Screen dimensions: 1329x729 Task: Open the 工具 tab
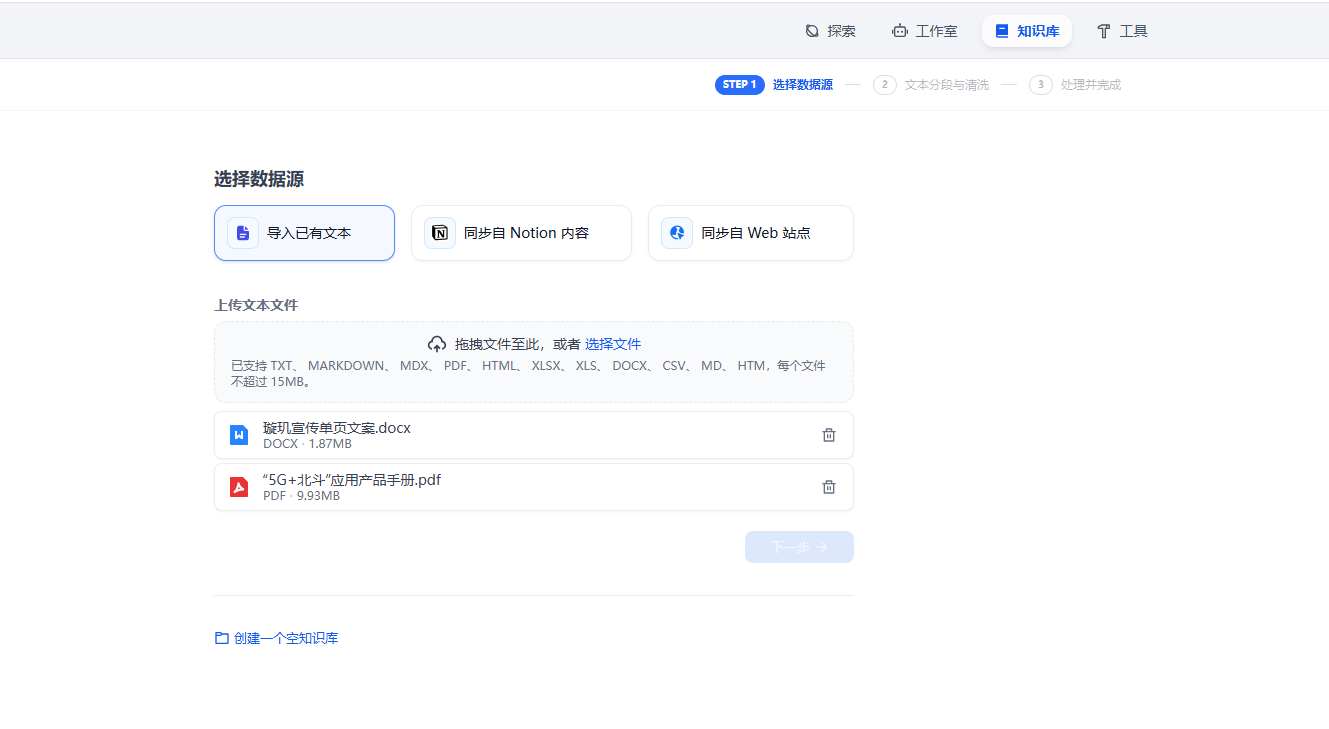coord(1122,31)
